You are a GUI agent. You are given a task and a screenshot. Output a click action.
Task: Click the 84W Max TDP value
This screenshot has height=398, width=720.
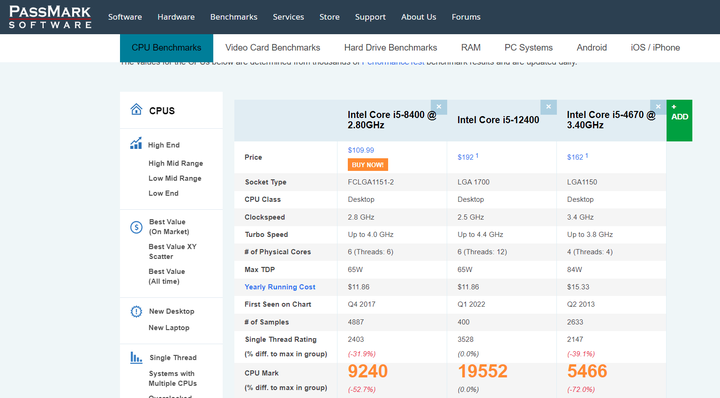[574, 269]
